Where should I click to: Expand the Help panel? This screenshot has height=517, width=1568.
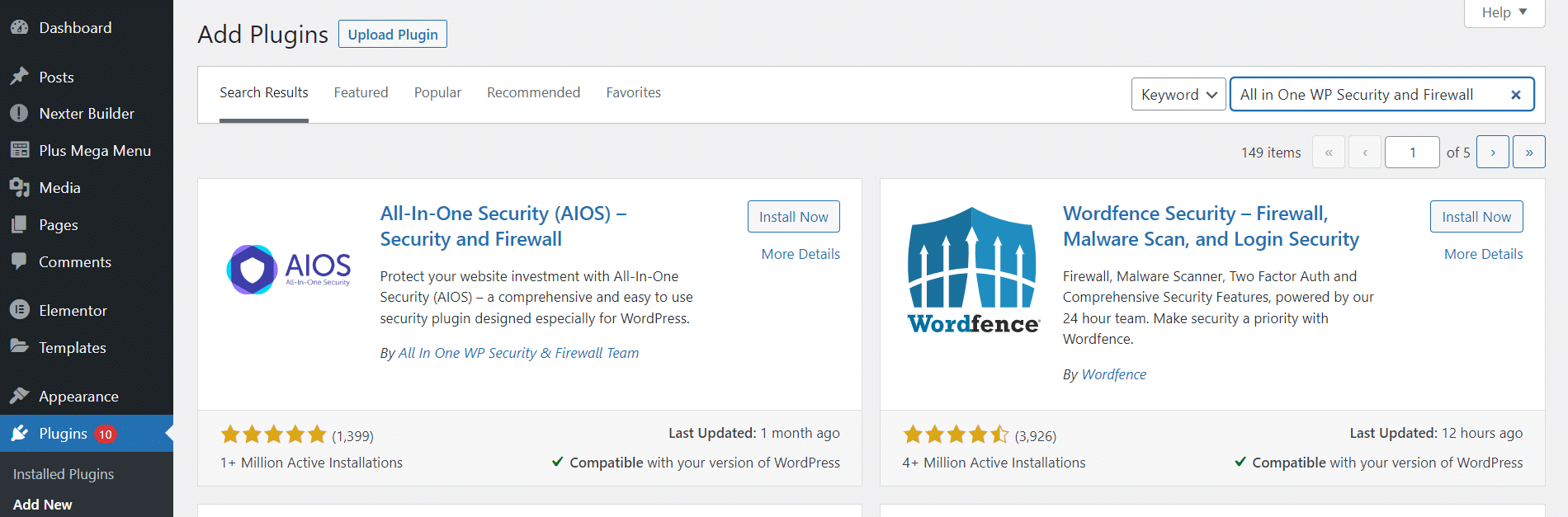(x=1504, y=12)
